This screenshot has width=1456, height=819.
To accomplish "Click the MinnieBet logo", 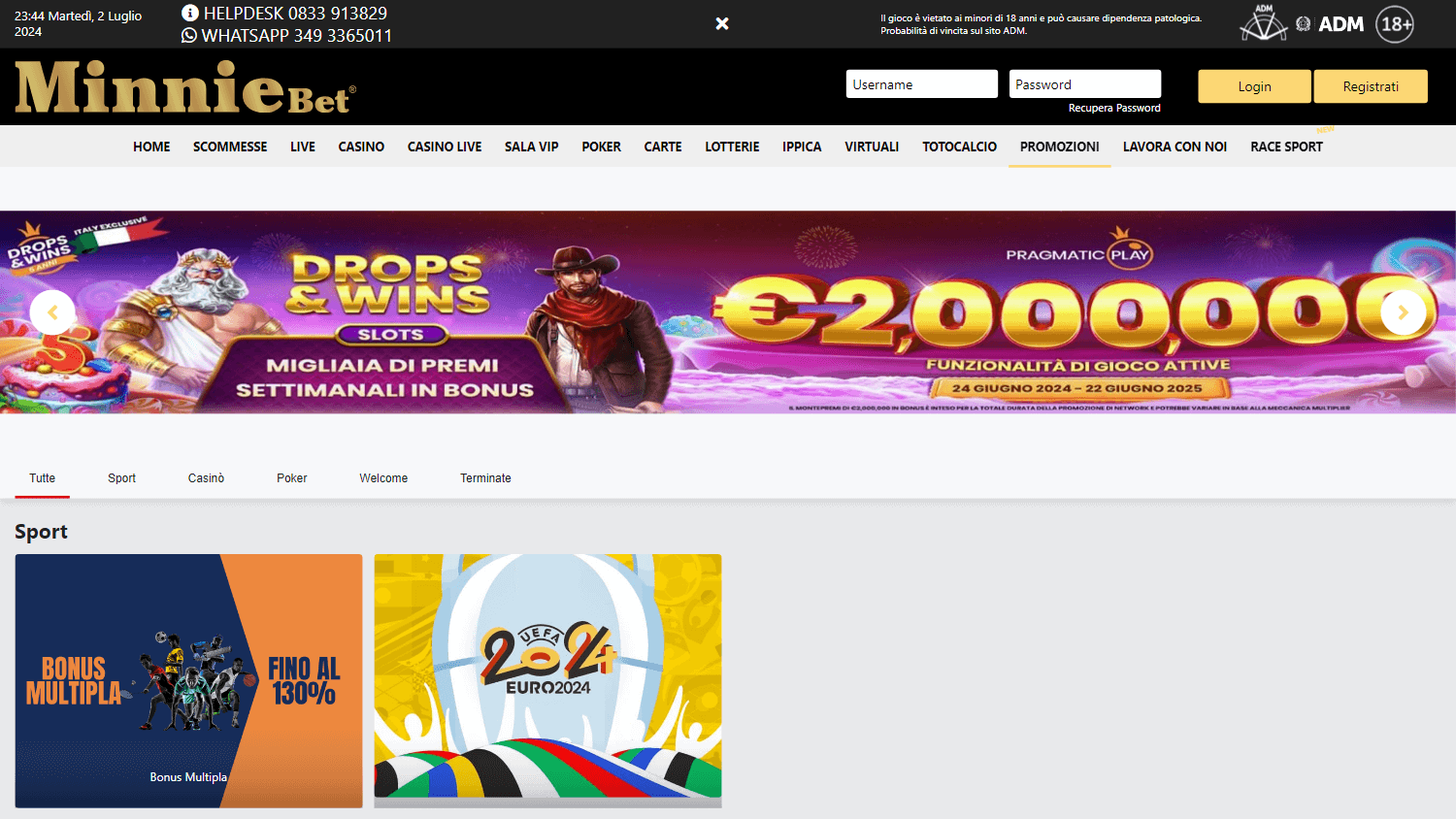I will [x=184, y=87].
